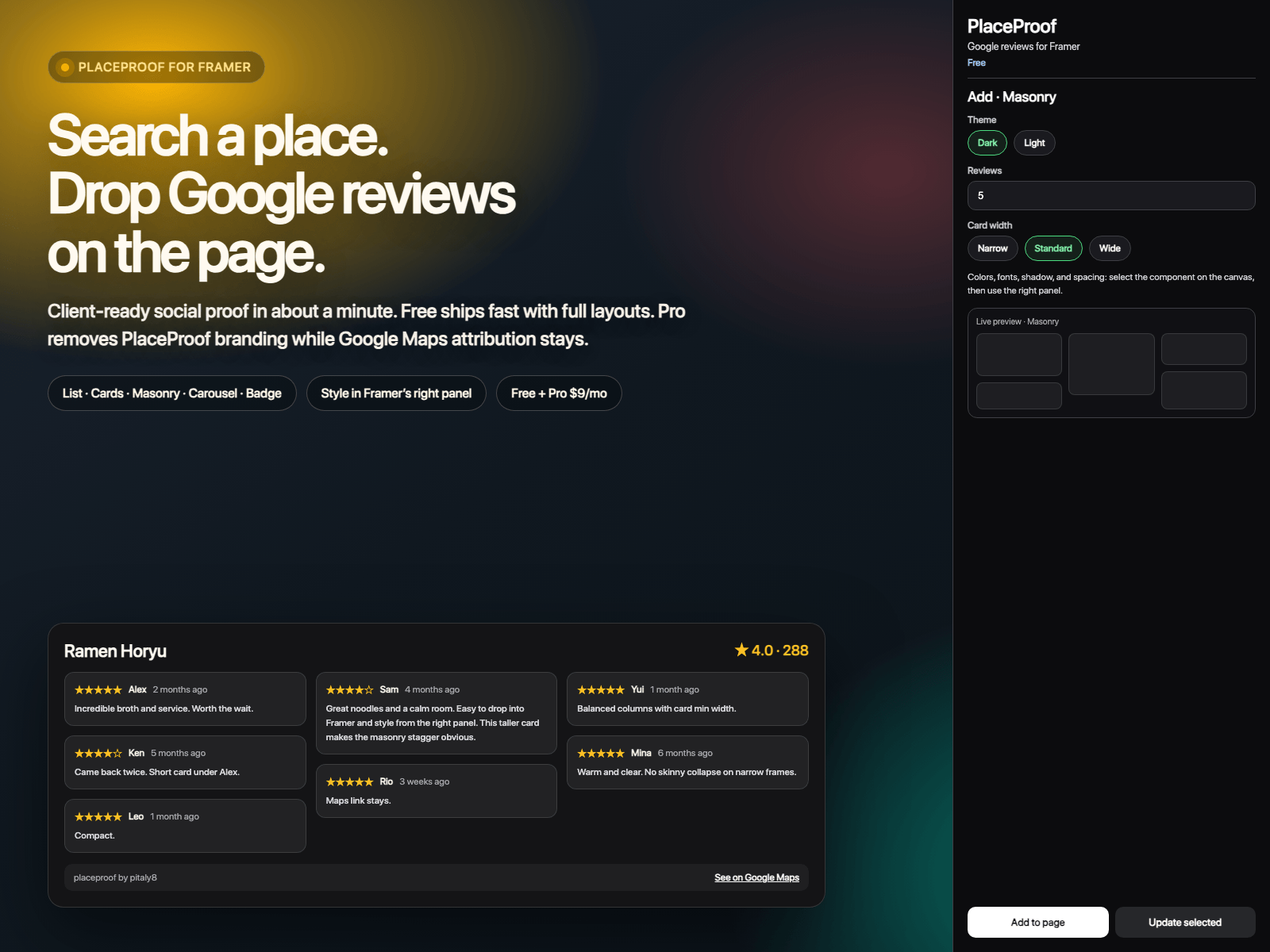Screen dimensions: 1270x952
Task: Click the PLACEPROOF FOR FRAMER badge
Action: point(156,67)
